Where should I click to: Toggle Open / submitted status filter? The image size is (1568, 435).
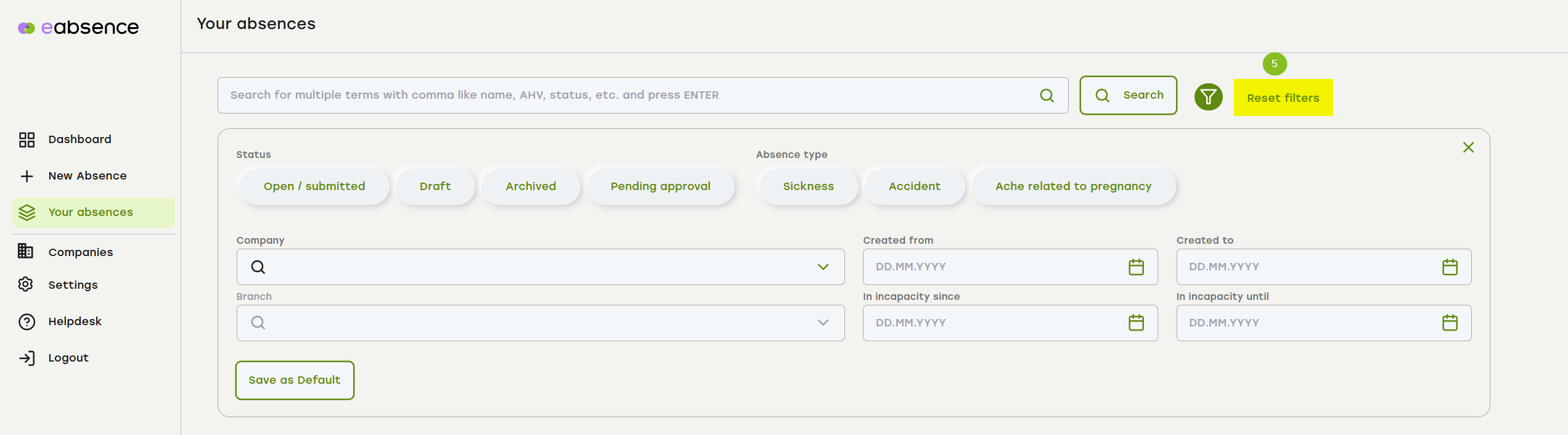pyautogui.click(x=314, y=186)
